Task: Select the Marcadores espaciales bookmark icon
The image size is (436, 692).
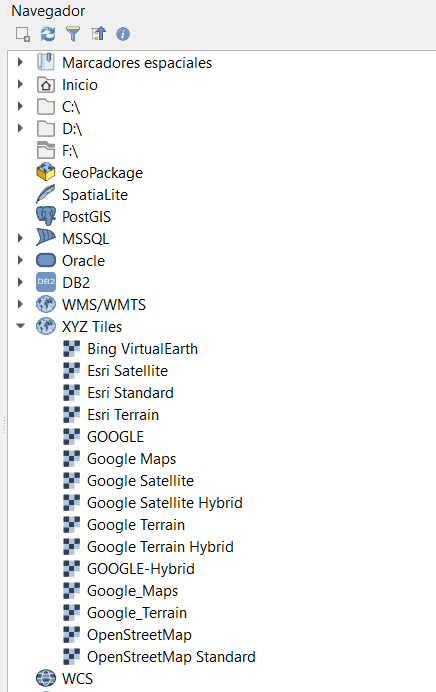Action: (x=46, y=62)
